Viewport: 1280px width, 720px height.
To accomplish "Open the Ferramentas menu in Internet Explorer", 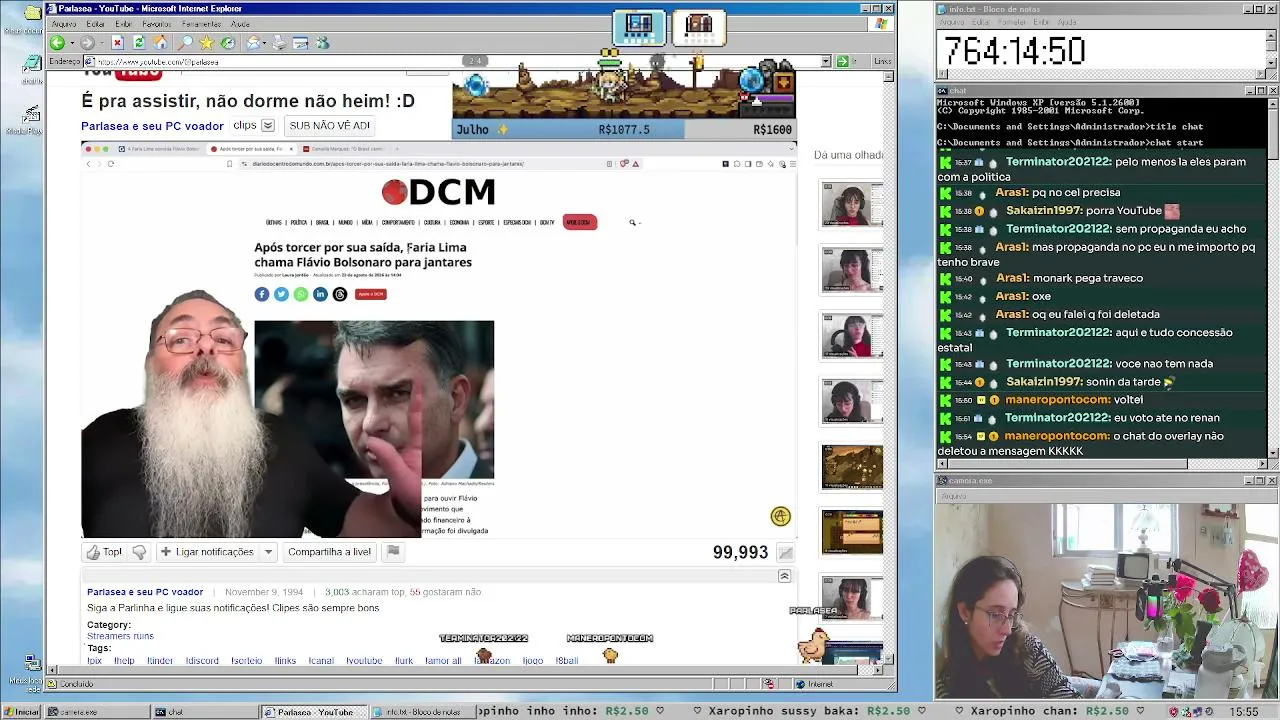I will coord(201,24).
